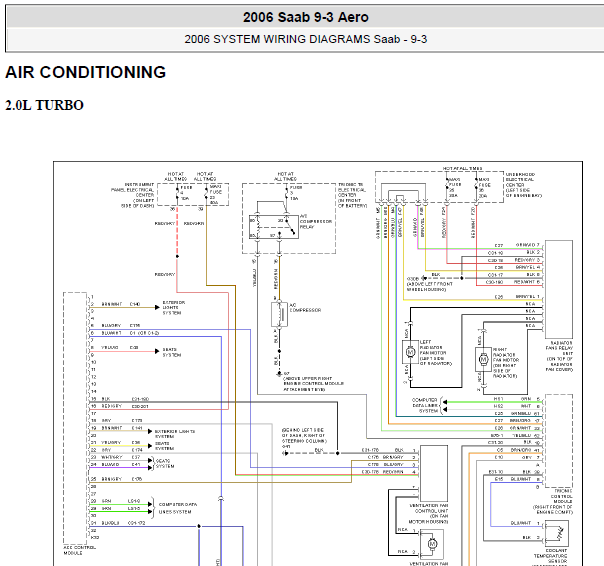Click the 'A/C COMPRESSOR RELAY' label
The image size is (604, 566).
[315, 222]
